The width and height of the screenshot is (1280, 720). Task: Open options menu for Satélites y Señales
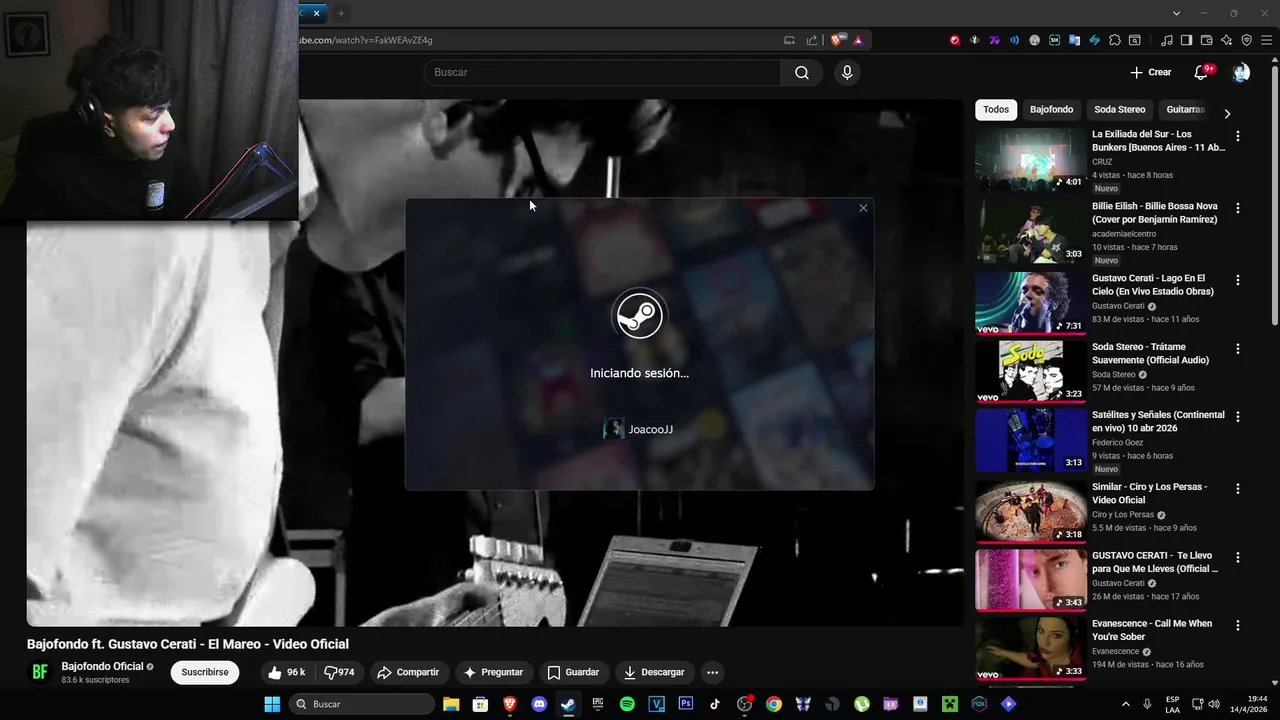pyautogui.click(x=1238, y=417)
